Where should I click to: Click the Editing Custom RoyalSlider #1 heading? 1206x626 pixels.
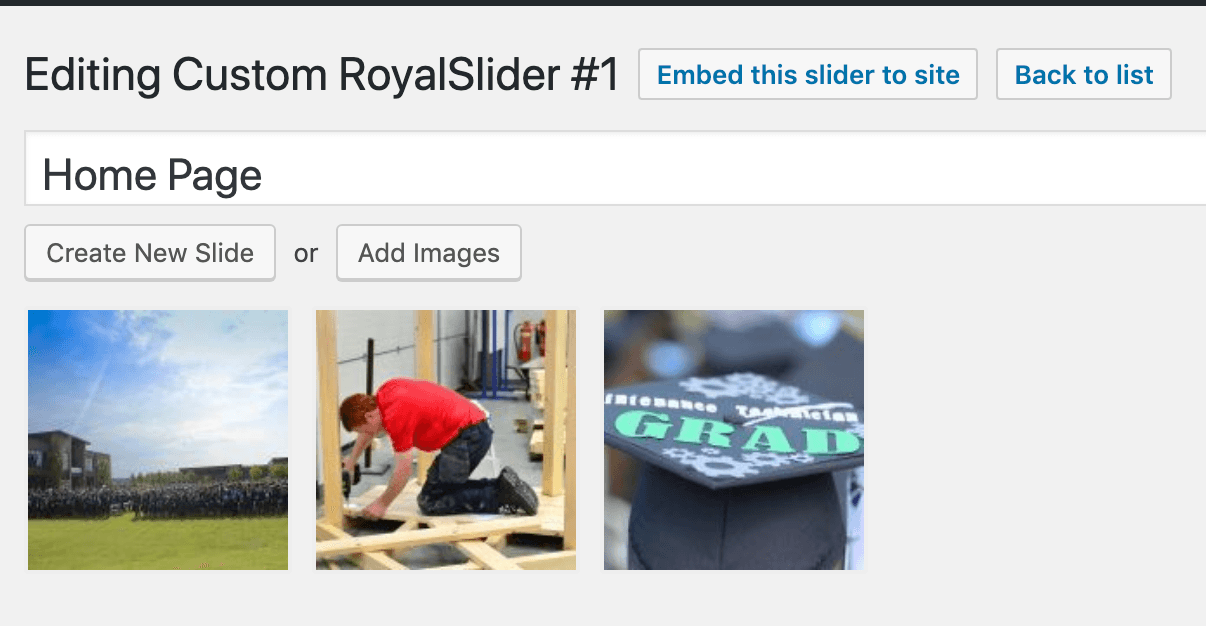(x=322, y=75)
